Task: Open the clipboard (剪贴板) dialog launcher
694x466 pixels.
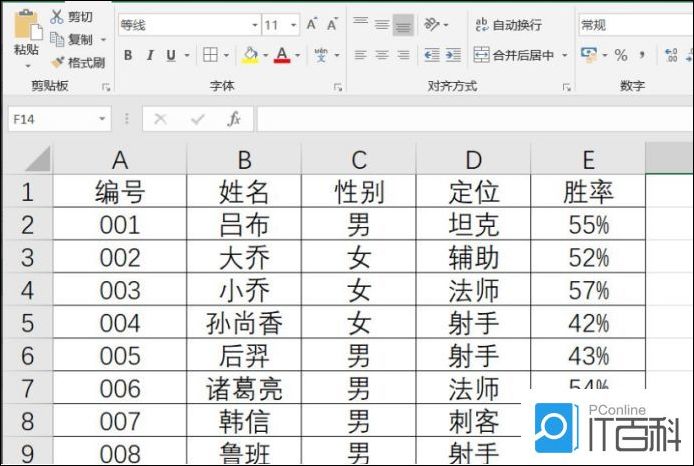Action: click(x=106, y=87)
